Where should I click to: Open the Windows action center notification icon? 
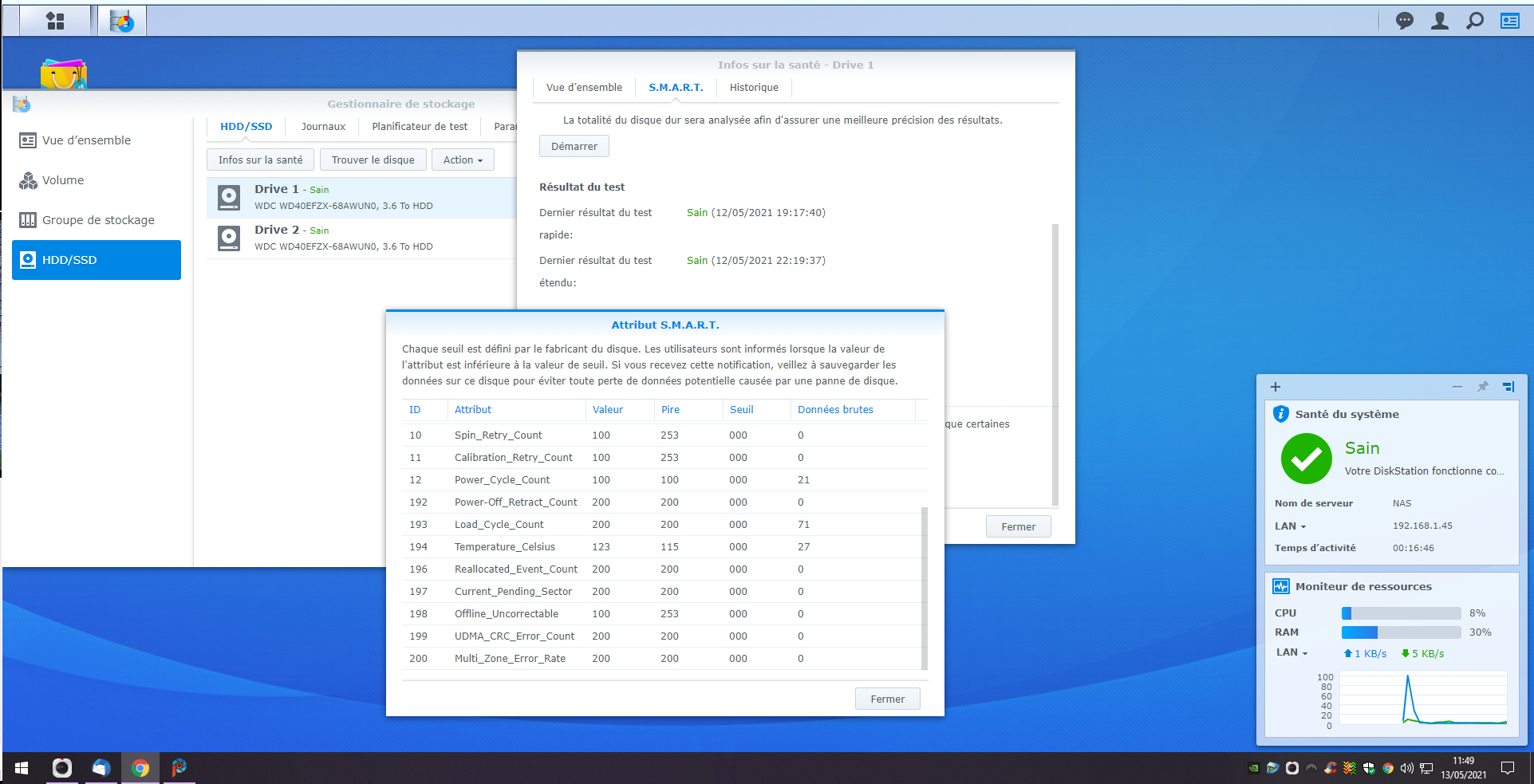pyautogui.click(x=1508, y=768)
